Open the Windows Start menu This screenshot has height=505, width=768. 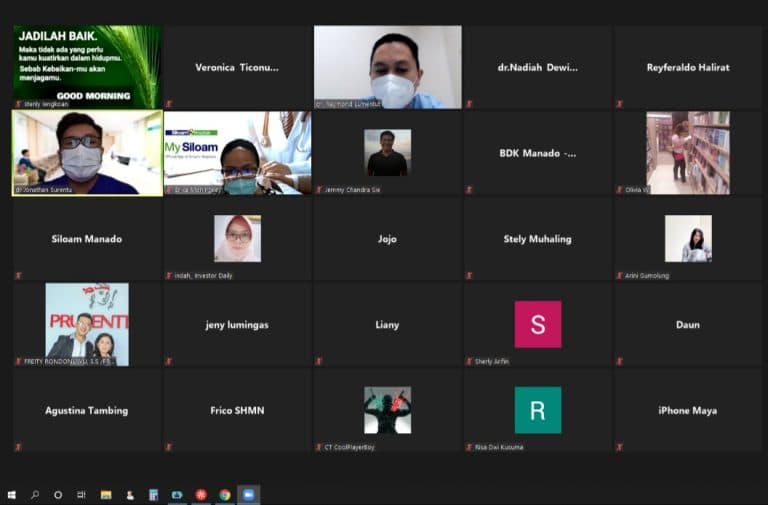point(12,495)
